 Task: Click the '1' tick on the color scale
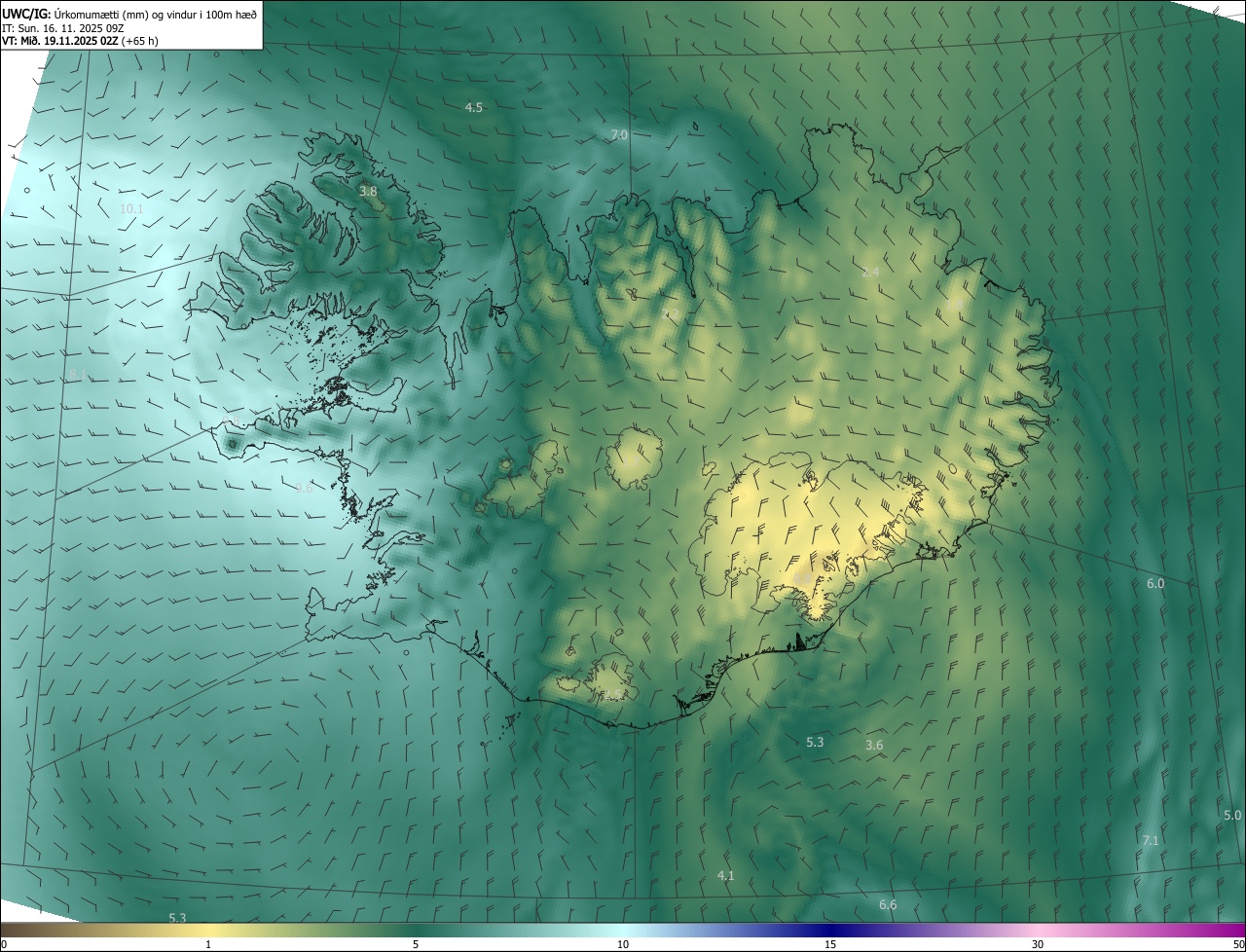[208, 945]
